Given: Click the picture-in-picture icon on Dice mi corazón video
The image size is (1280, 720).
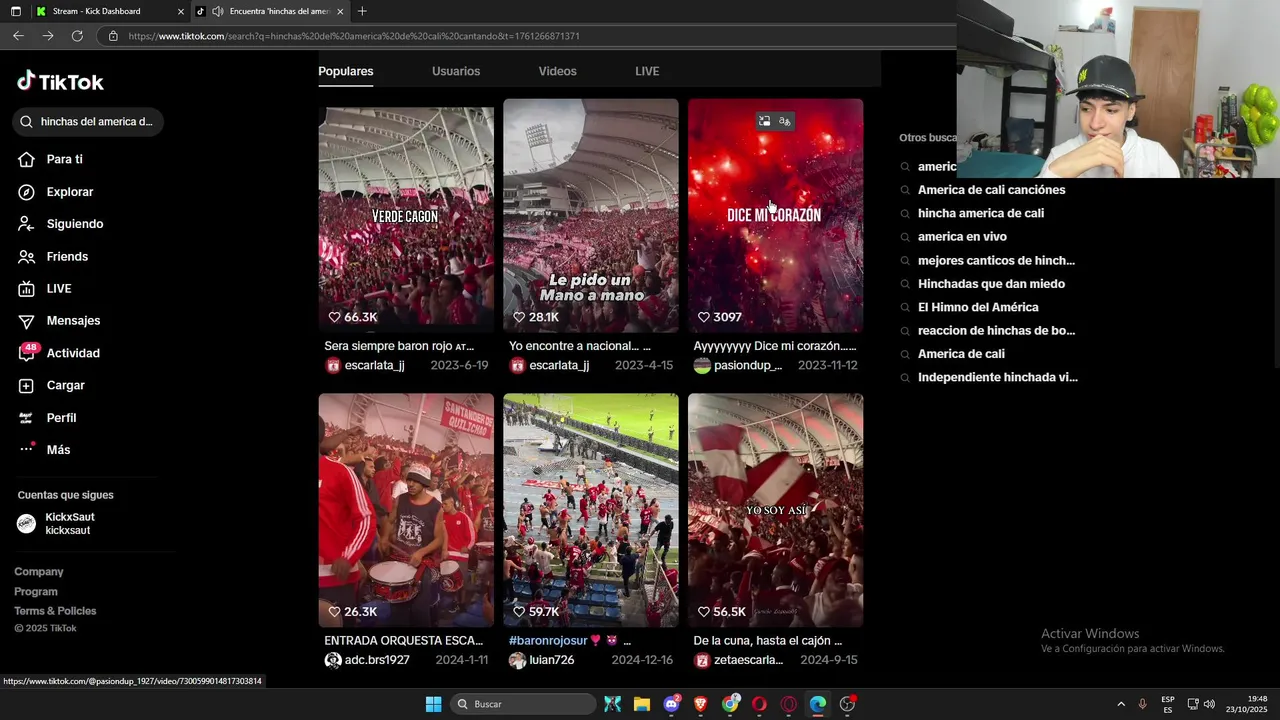Looking at the screenshot, I should pyautogui.click(x=764, y=121).
